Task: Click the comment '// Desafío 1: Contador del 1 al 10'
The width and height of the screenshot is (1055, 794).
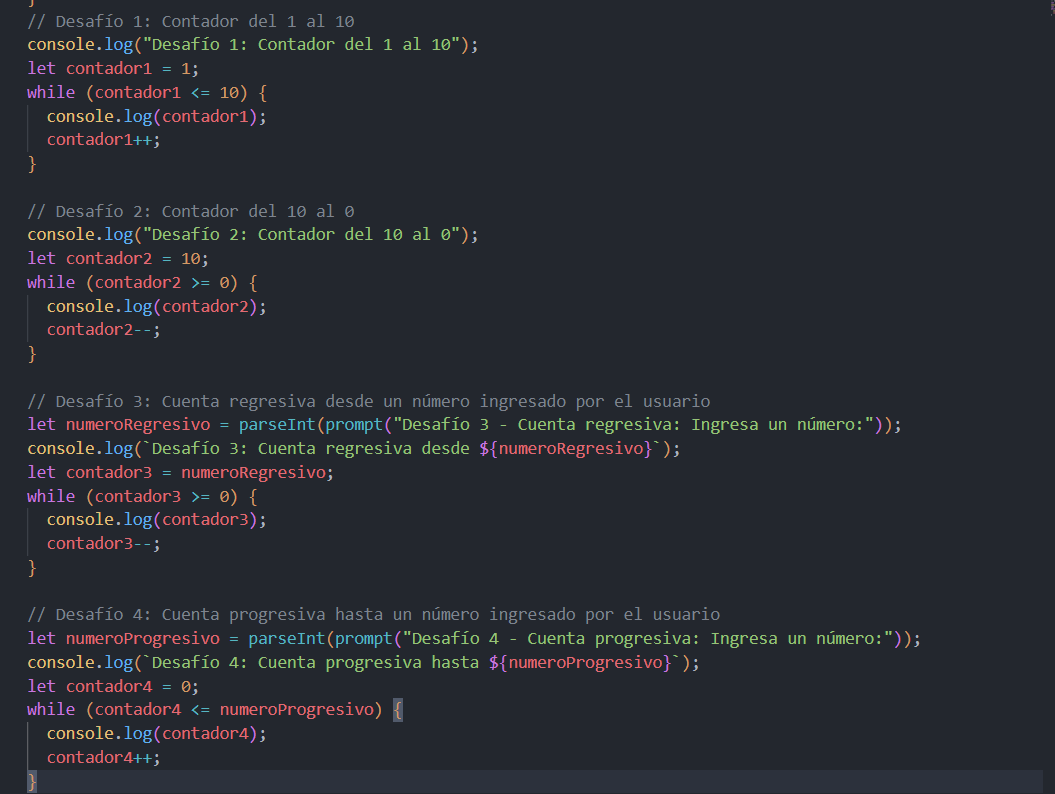Action: click(191, 22)
